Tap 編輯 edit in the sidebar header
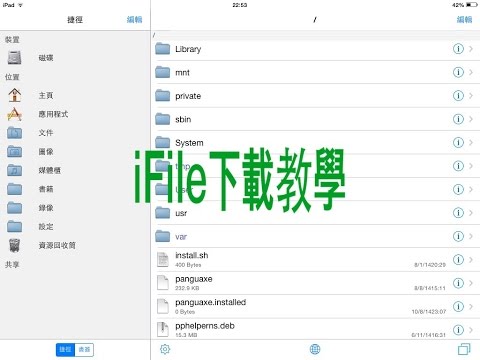 click(134, 20)
